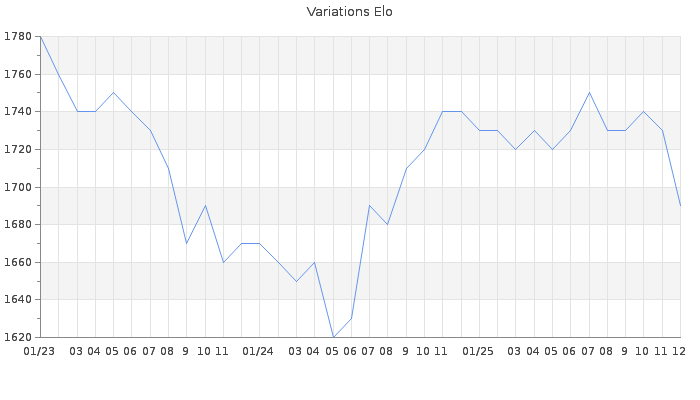Screen dimensions: 700x400
Task: Select the 1660 y-axis label
Action: tap(18, 262)
